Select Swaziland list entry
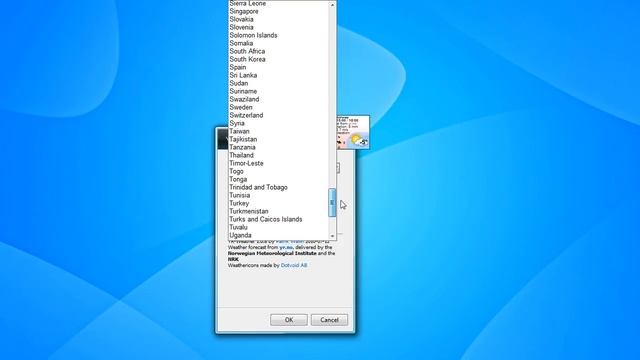 tap(278, 99)
